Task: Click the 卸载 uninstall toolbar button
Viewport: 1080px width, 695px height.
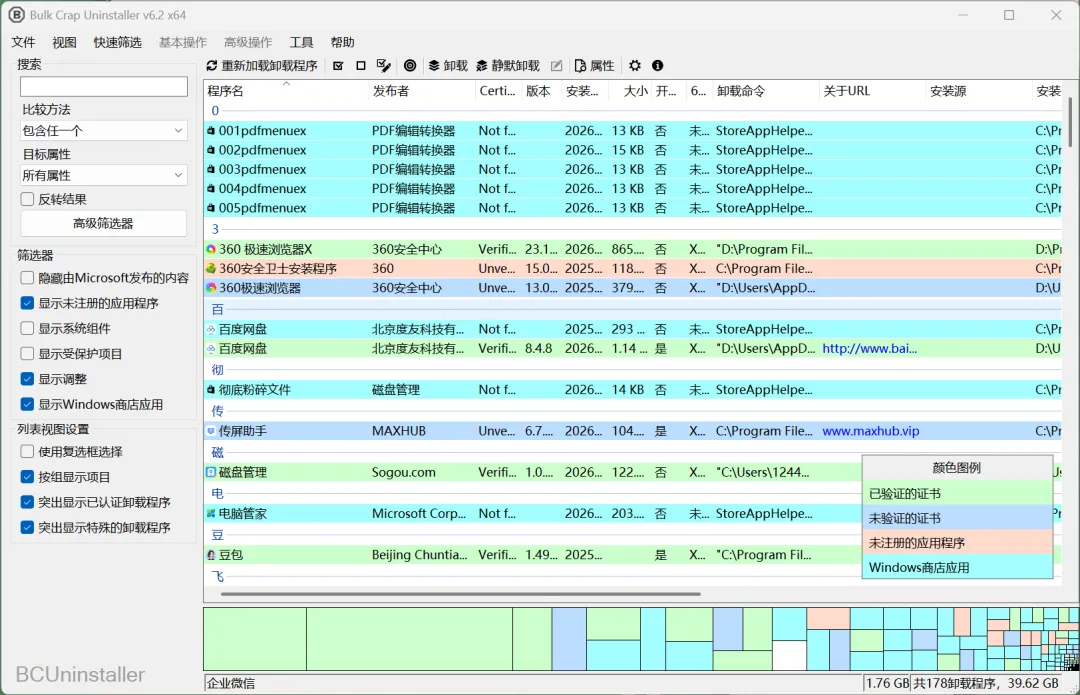Action: click(x=448, y=65)
